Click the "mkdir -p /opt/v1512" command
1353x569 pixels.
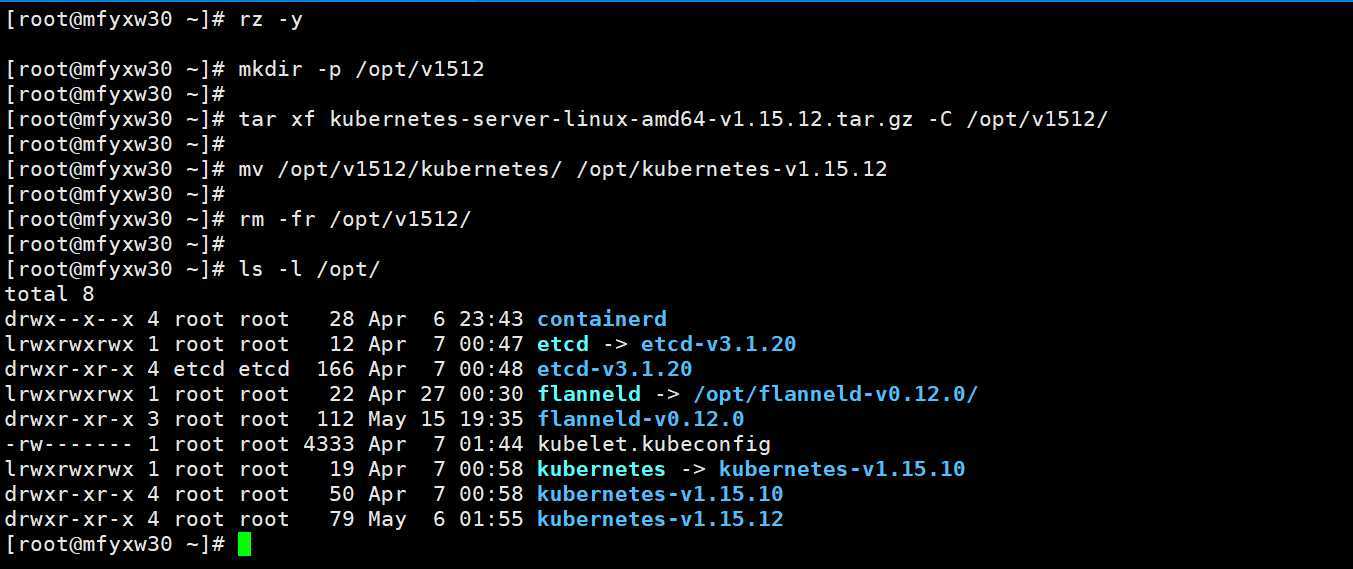click(361, 70)
